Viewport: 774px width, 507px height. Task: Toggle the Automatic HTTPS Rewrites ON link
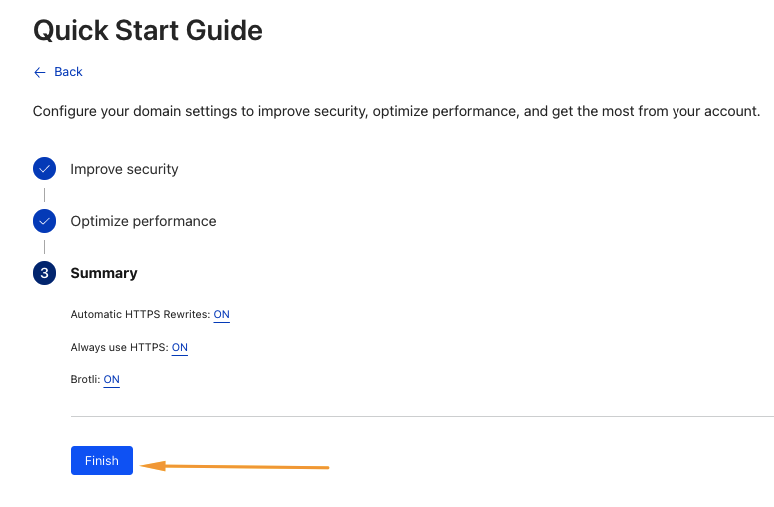(x=222, y=314)
